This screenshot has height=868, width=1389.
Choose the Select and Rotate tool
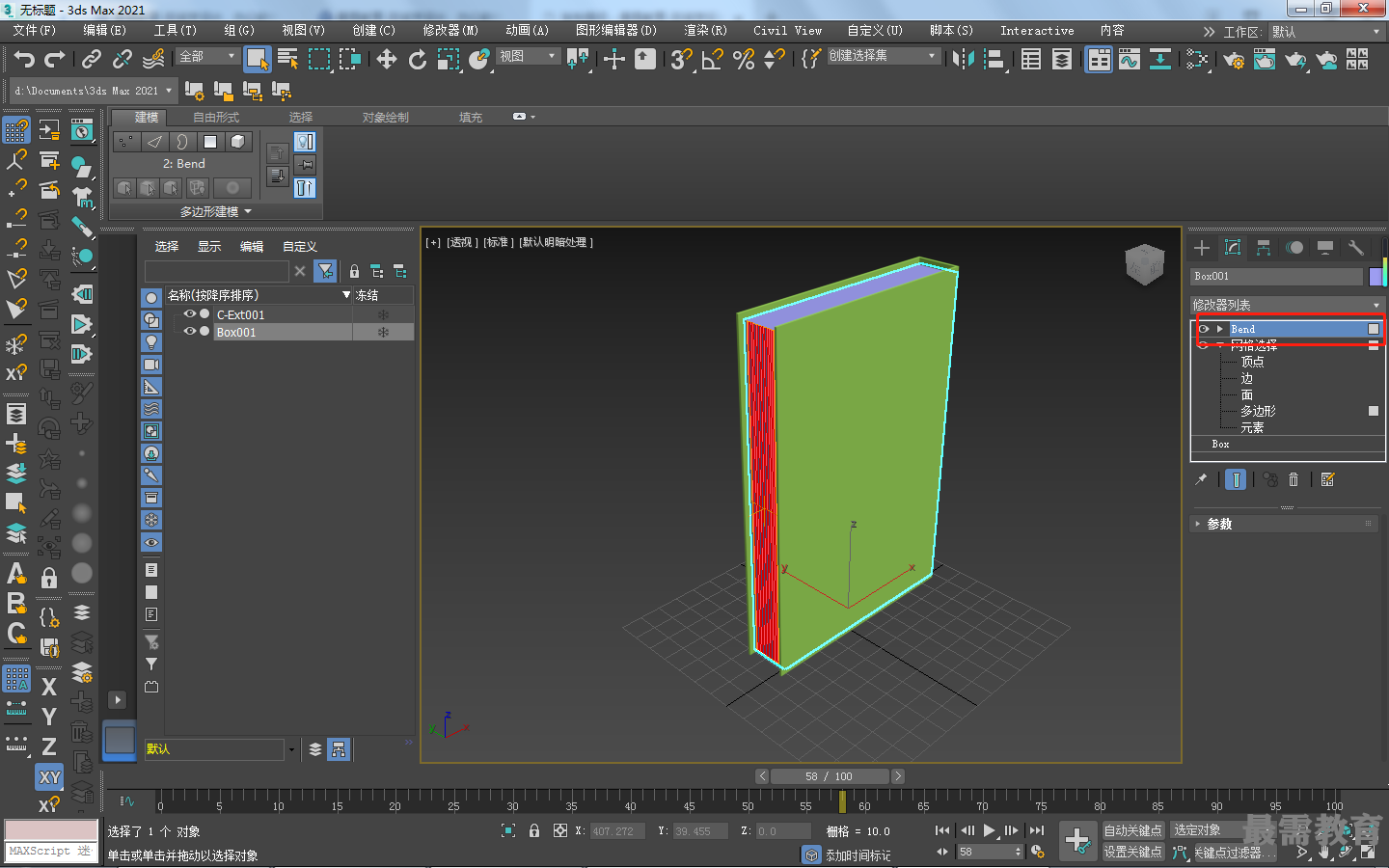[418, 59]
